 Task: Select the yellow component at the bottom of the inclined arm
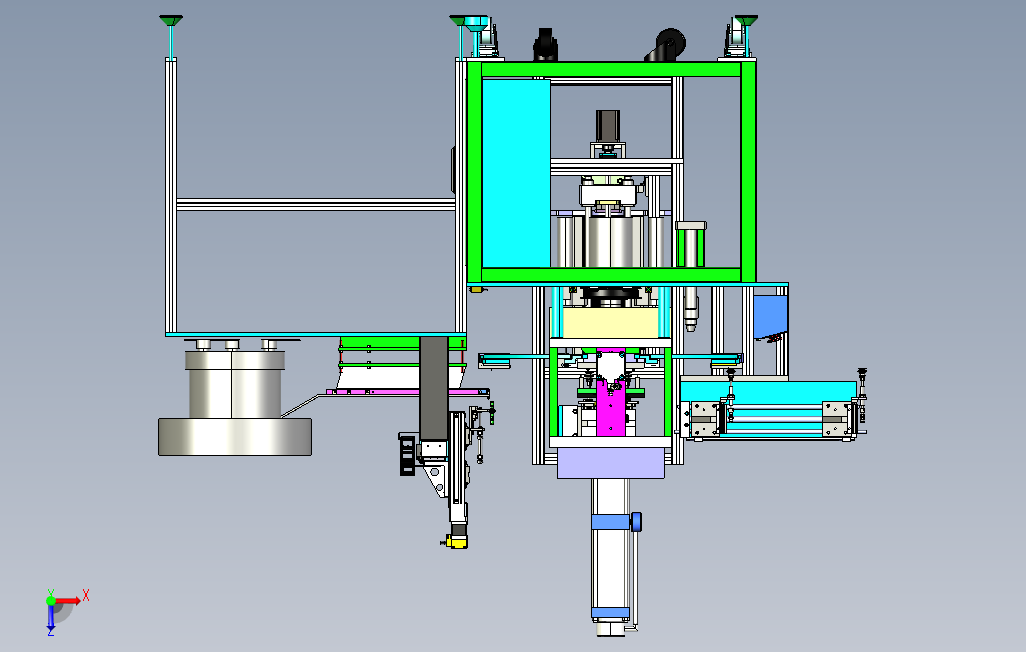[x=456, y=541]
